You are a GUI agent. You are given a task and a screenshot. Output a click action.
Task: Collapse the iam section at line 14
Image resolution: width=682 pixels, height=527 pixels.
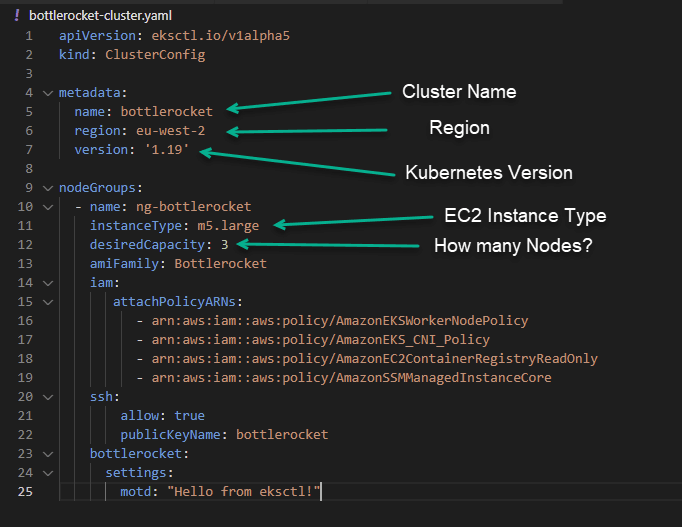pyautogui.click(x=48, y=283)
